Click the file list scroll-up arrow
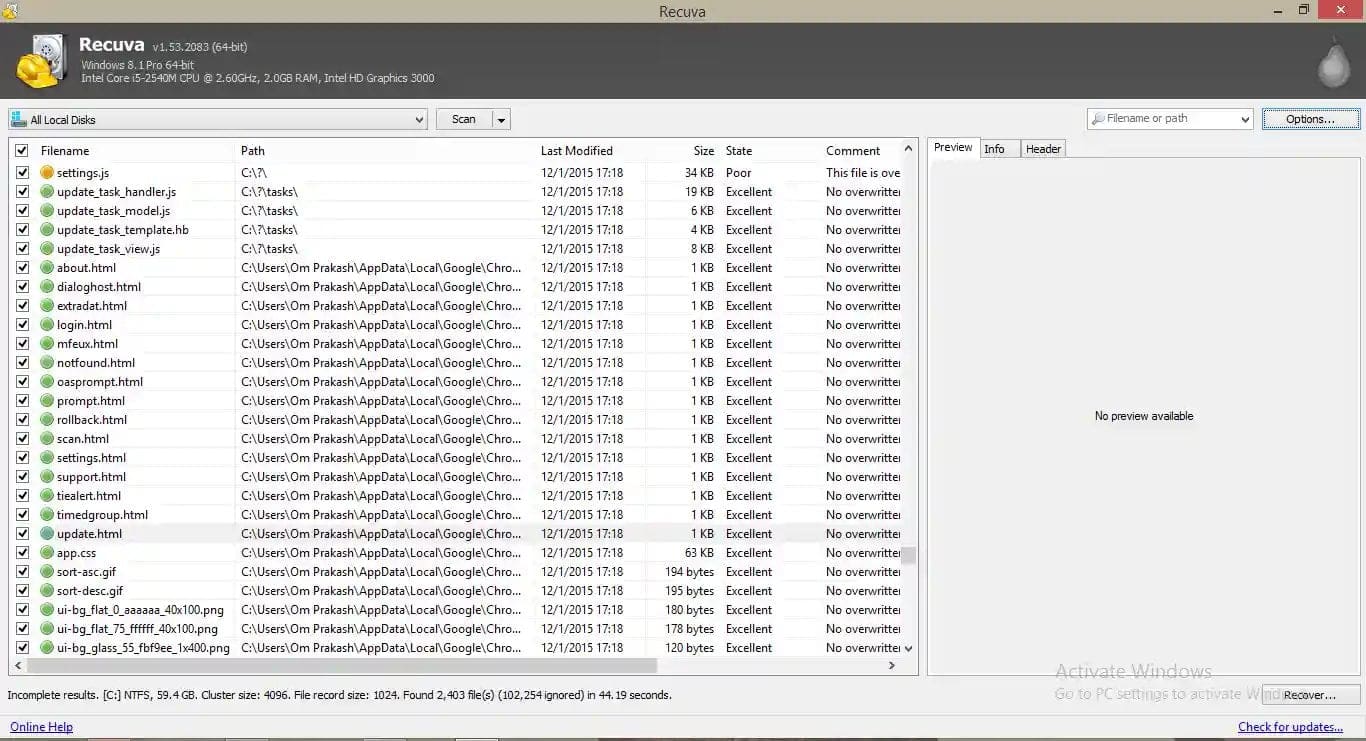This screenshot has width=1366, height=741. (x=909, y=149)
